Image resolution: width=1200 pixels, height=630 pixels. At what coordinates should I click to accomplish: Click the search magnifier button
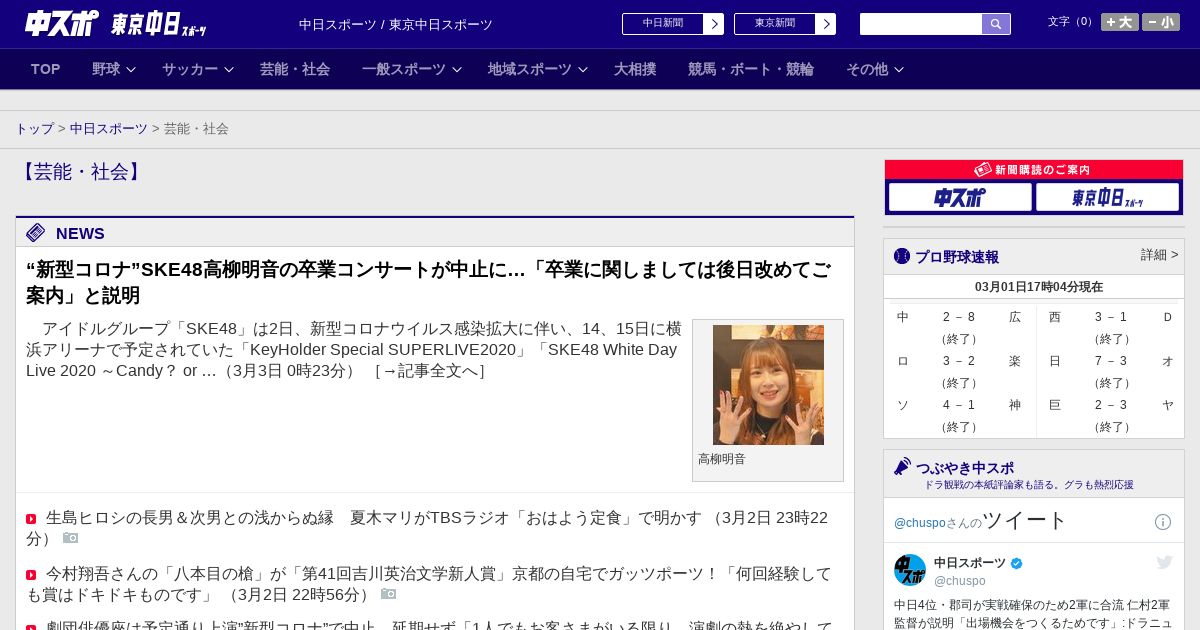pos(996,24)
